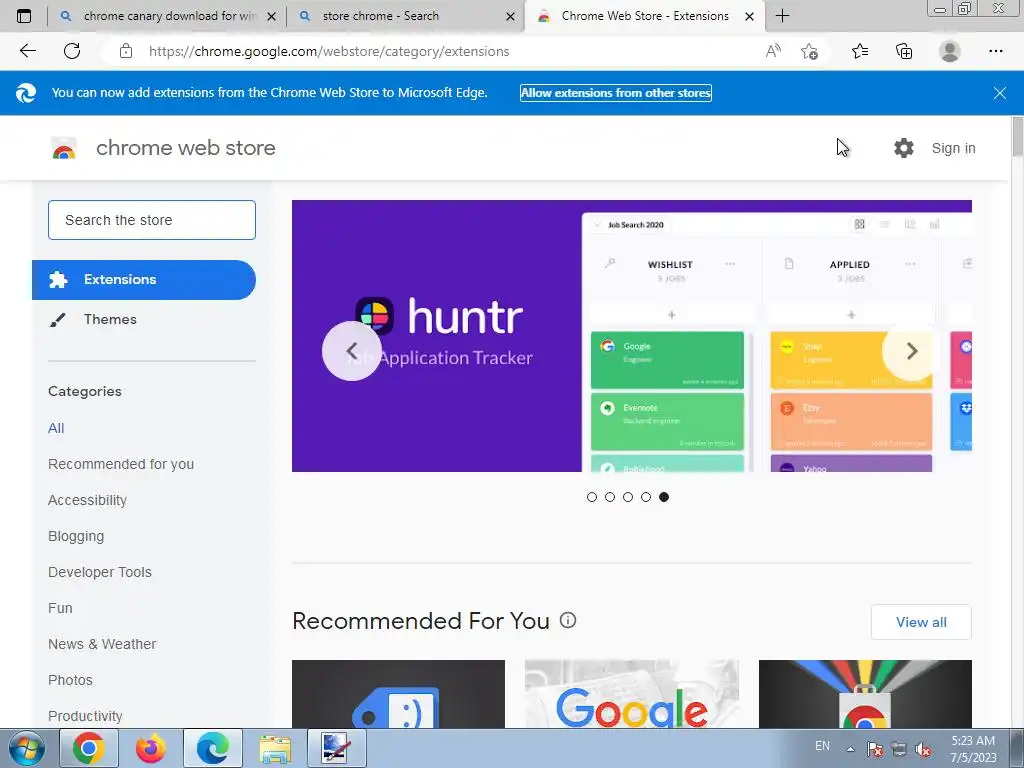
Task: Select first carousel dot indicator
Action: point(592,497)
